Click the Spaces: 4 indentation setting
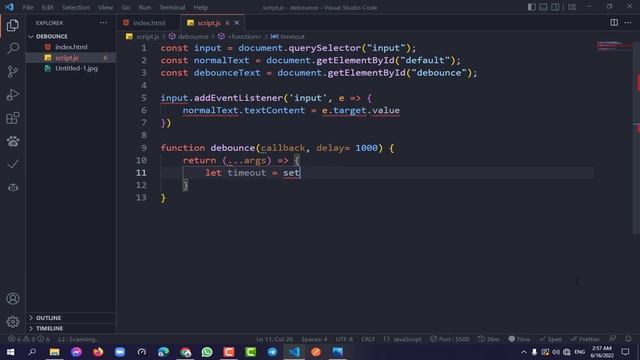This screenshot has height=360, width=640. [314, 339]
